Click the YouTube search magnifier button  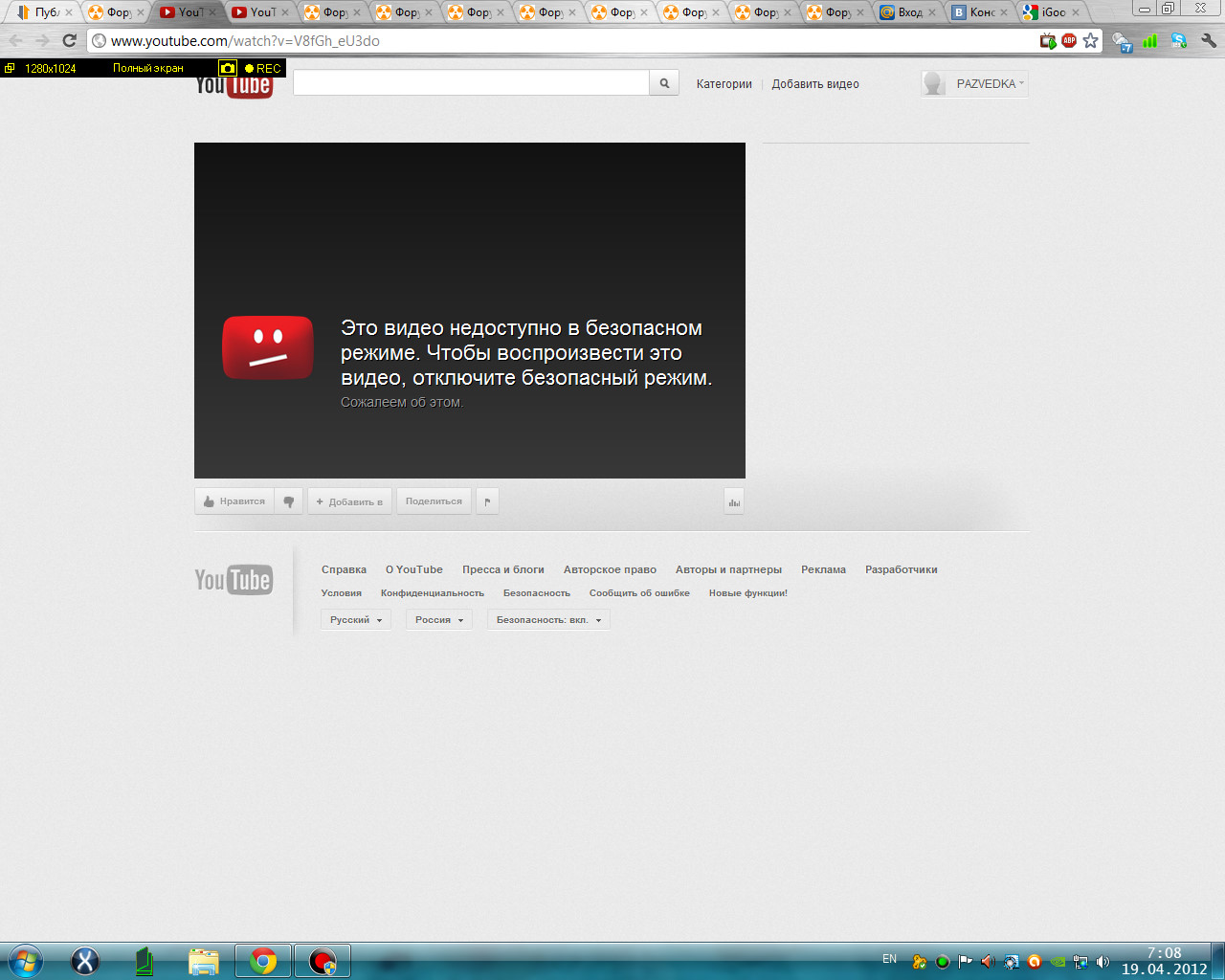point(664,83)
